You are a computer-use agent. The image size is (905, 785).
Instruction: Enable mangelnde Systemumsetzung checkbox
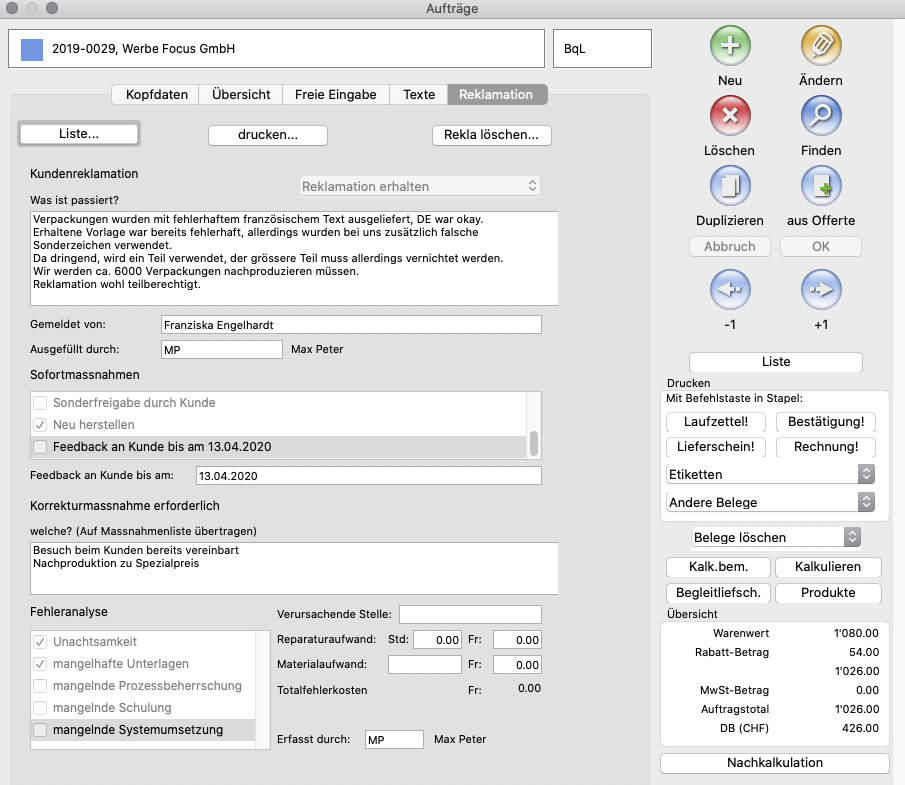tap(40, 730)
